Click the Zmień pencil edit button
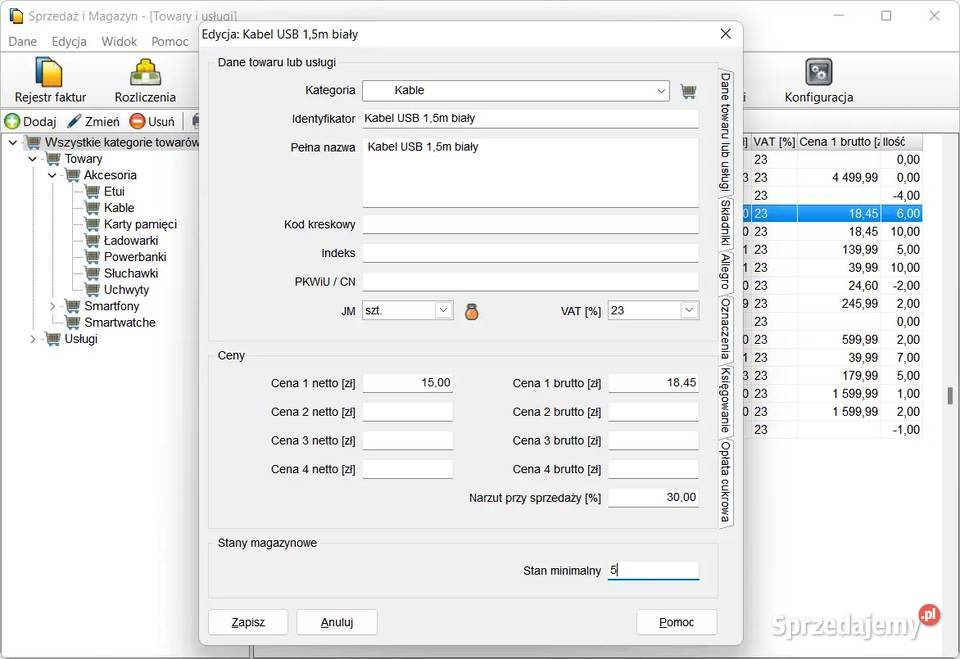The height and width of the screenshot is (659, 960). coord(93,121)
